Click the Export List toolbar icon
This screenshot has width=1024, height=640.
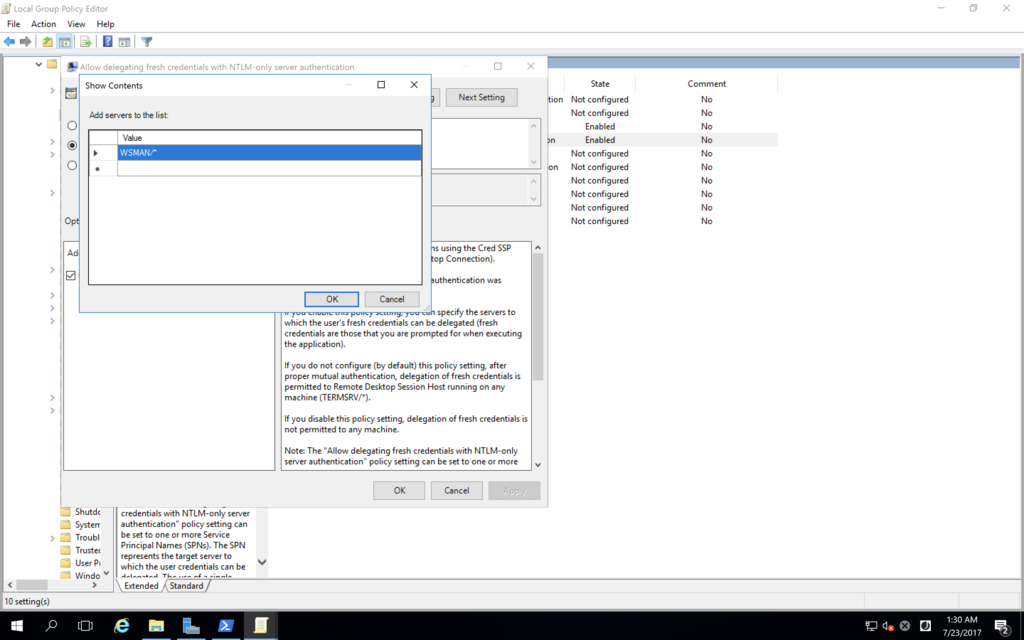coord(86,42)
